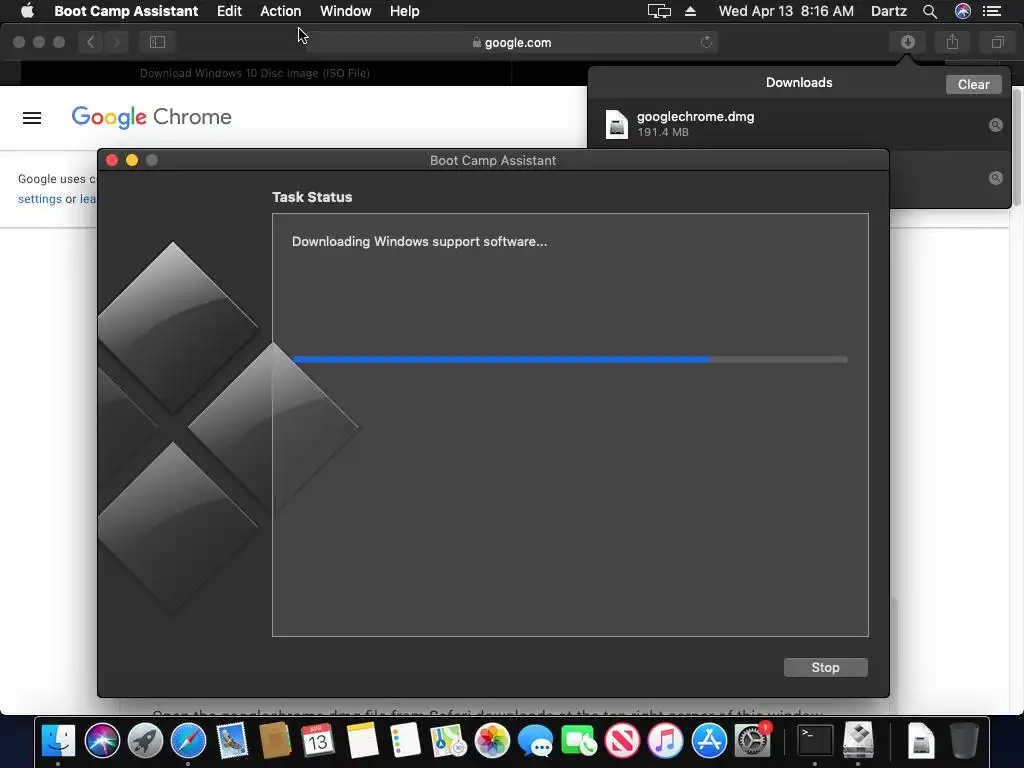Open Calendar from the Dock
The height and width of the screenshot is (768, 1024).
(x=318, y=741)
